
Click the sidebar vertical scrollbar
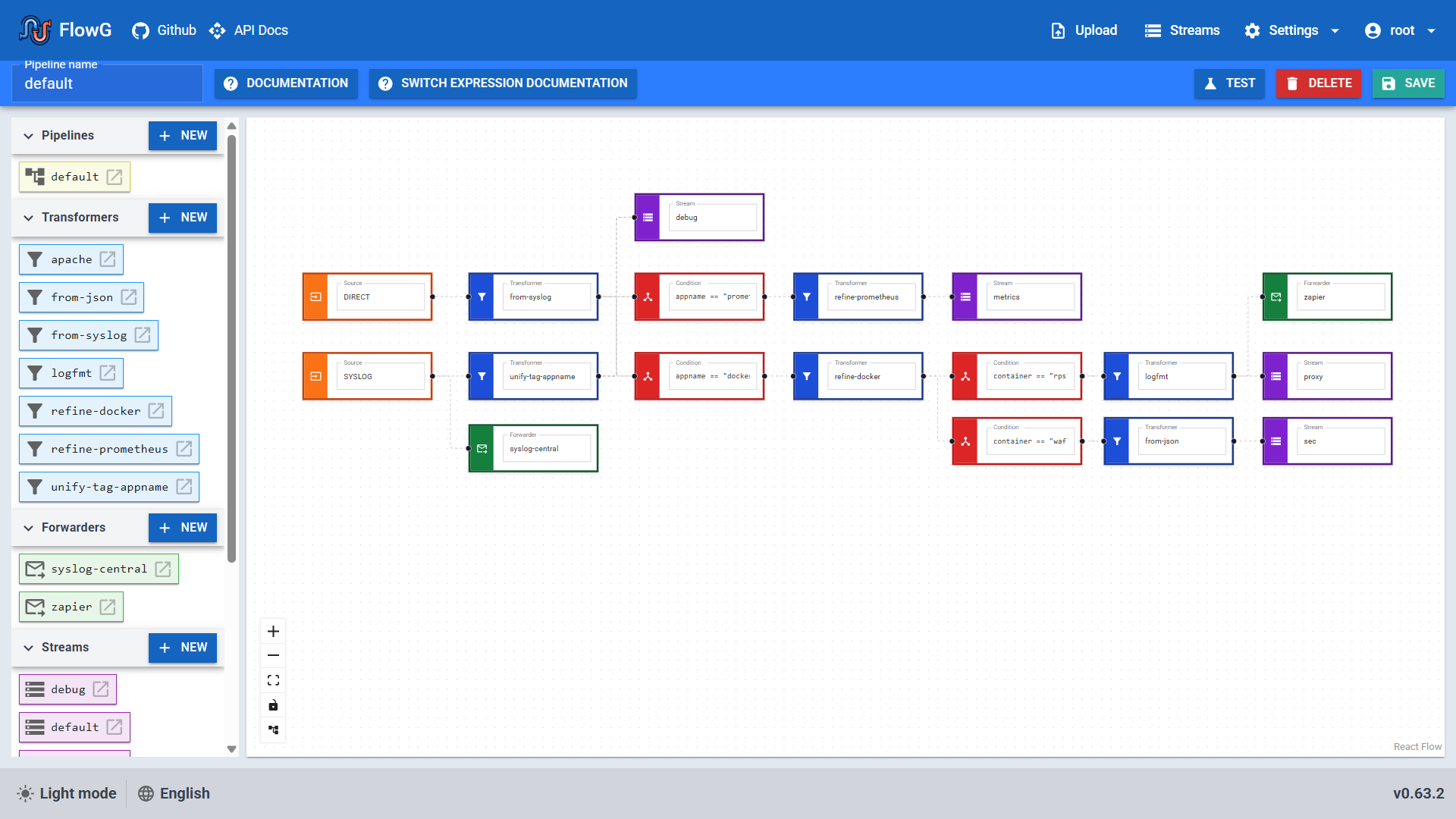tap(232, 349)
